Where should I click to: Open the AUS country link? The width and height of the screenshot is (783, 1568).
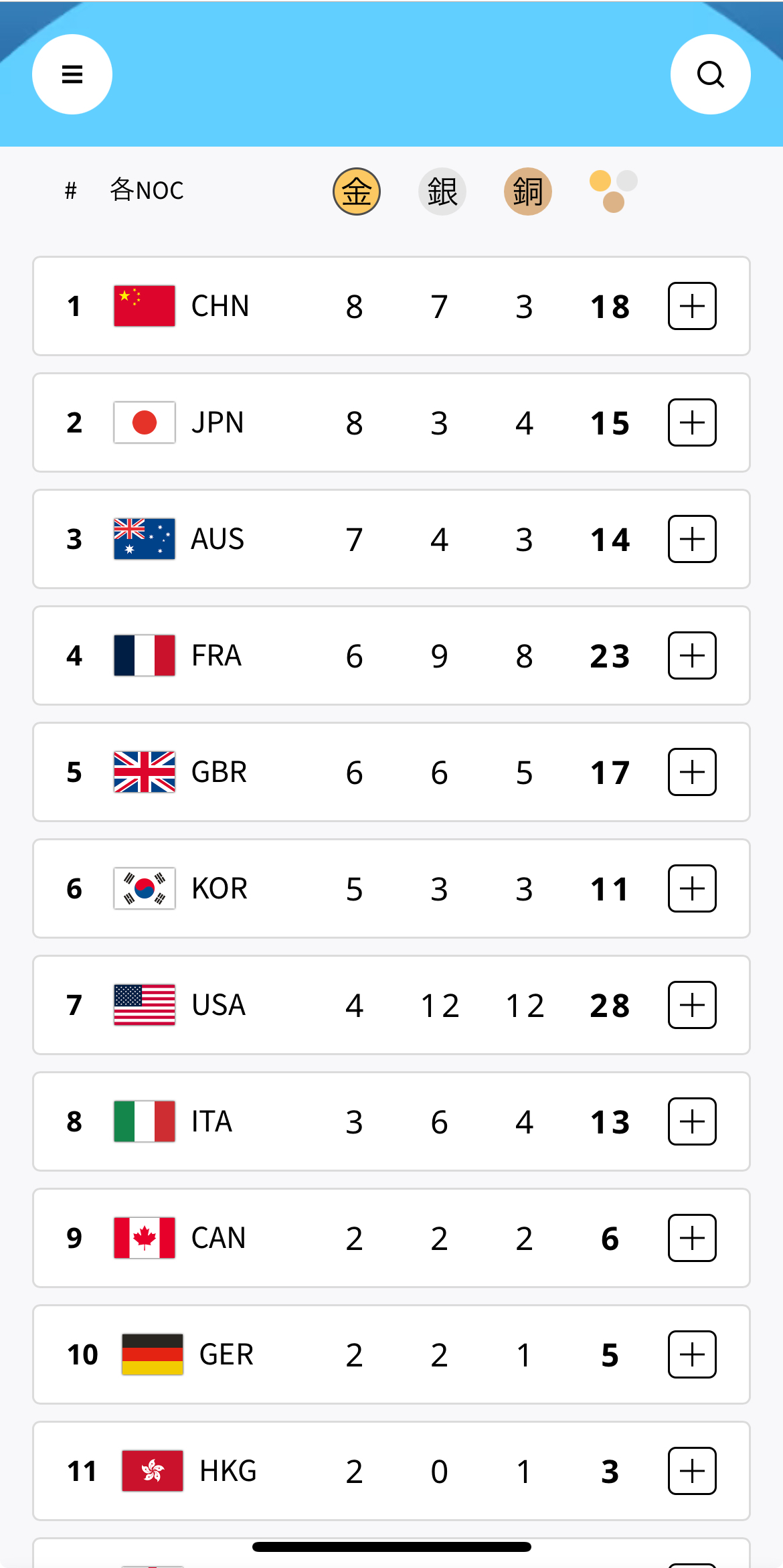(217, 539)
